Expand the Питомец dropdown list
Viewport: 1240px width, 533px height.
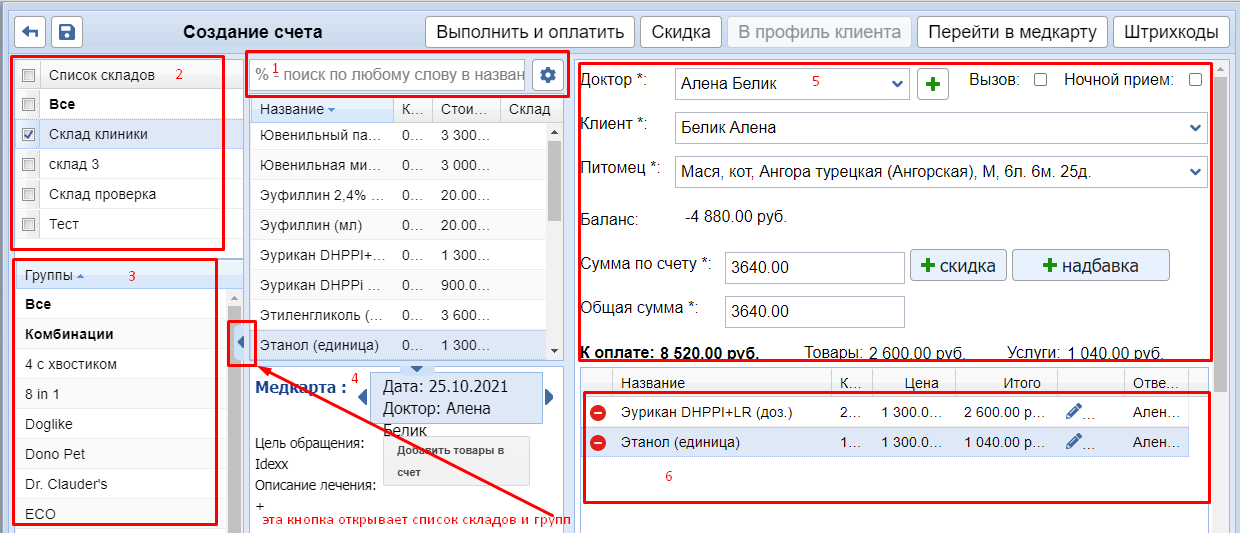(1195, 171)
